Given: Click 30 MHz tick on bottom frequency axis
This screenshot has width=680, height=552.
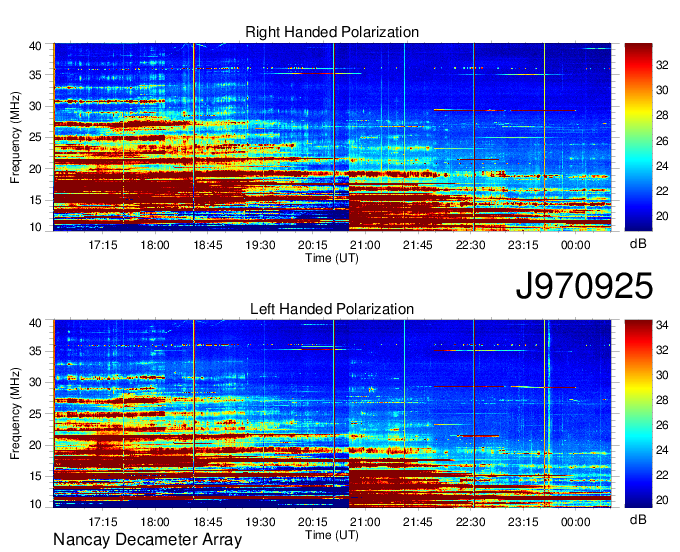Looking at the screenshot, I should (35, 382).
